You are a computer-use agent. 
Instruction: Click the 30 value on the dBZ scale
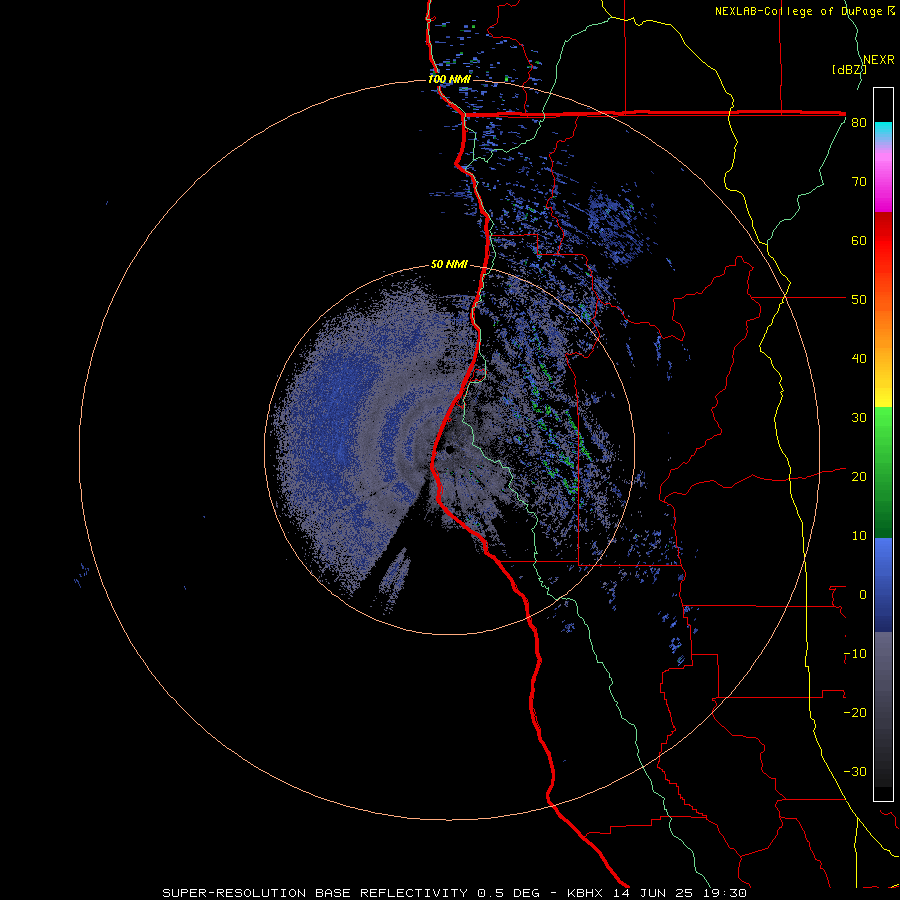tap(859, 418)
